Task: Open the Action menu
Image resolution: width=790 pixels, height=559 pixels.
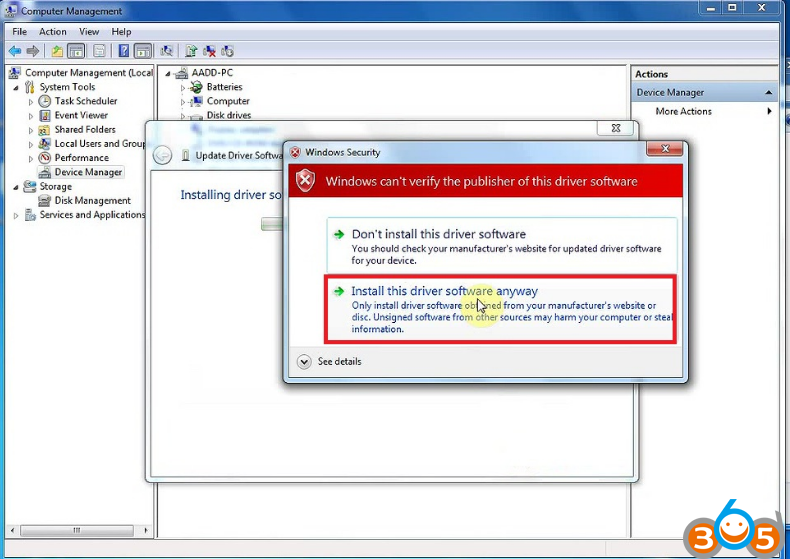Action: pos(53,32)
